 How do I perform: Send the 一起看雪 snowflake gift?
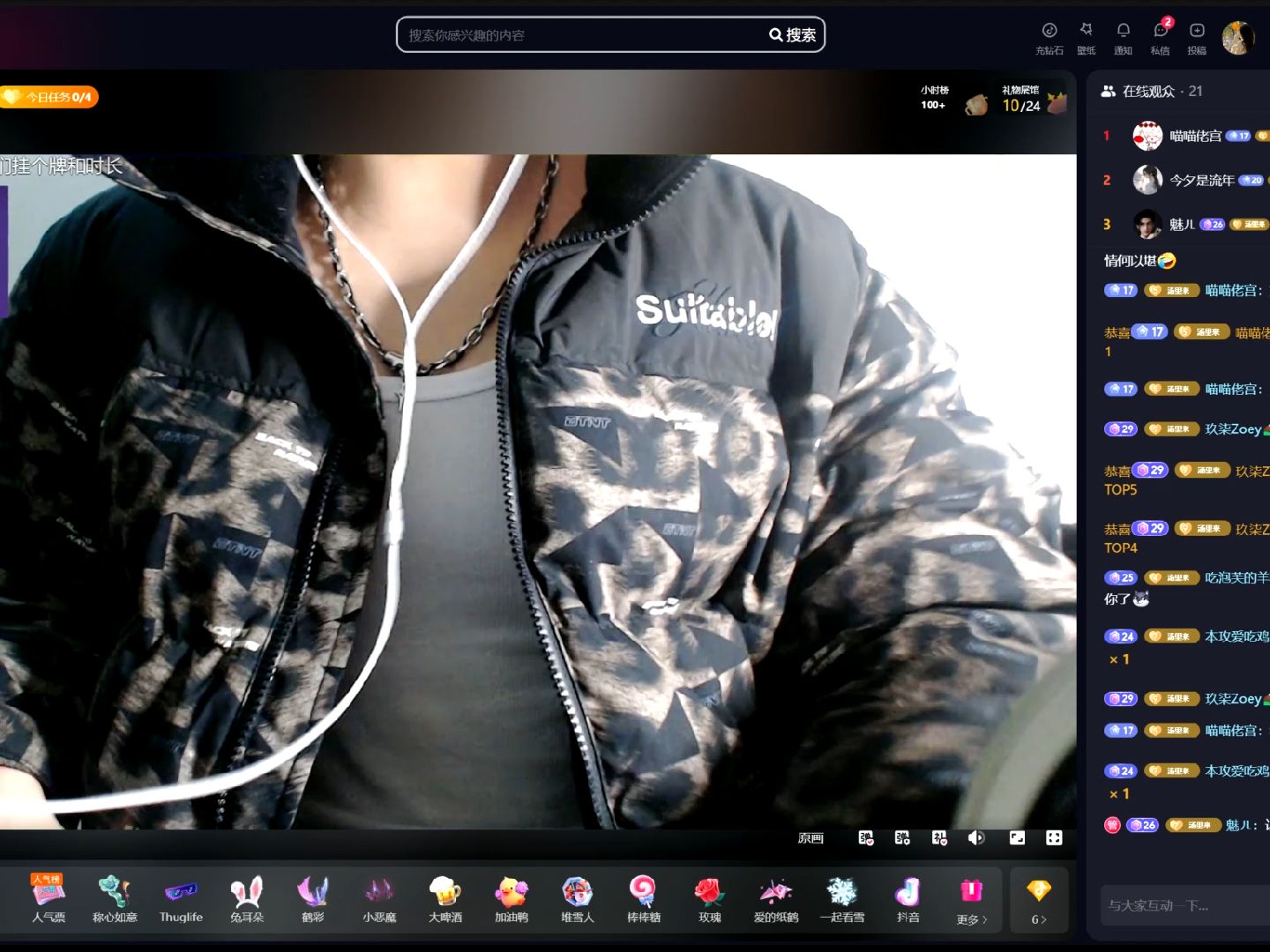tap(842, 899)
